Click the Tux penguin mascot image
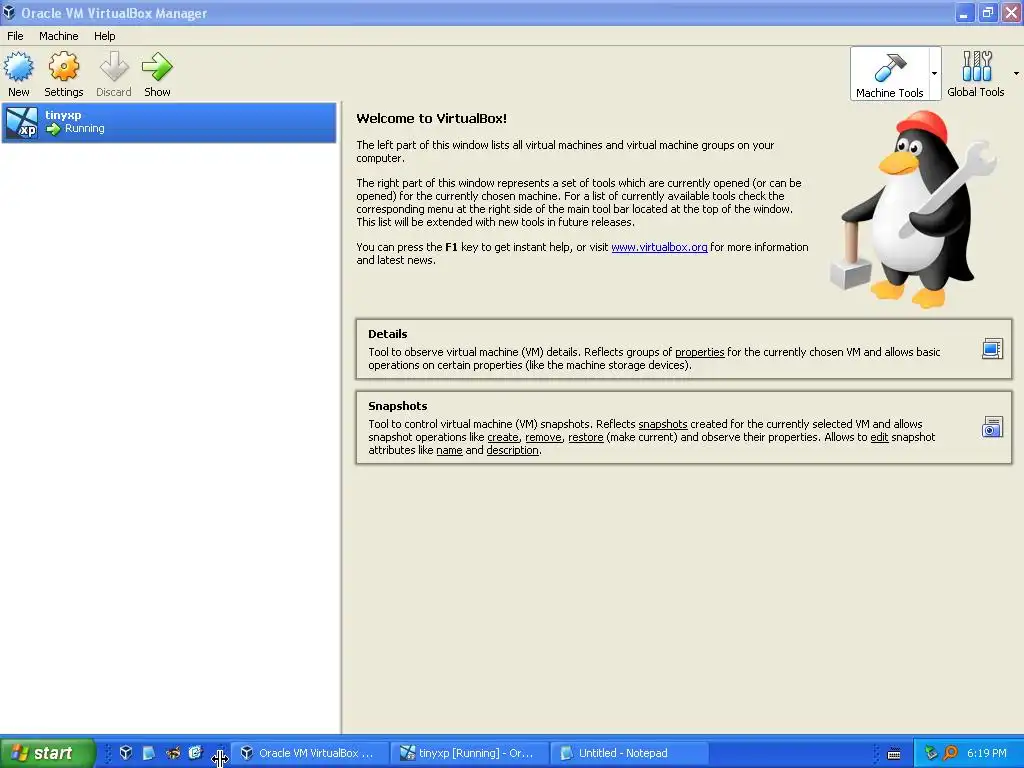Image resolution: width=1024 pixels, height=768 pixels. coord(914,209)
